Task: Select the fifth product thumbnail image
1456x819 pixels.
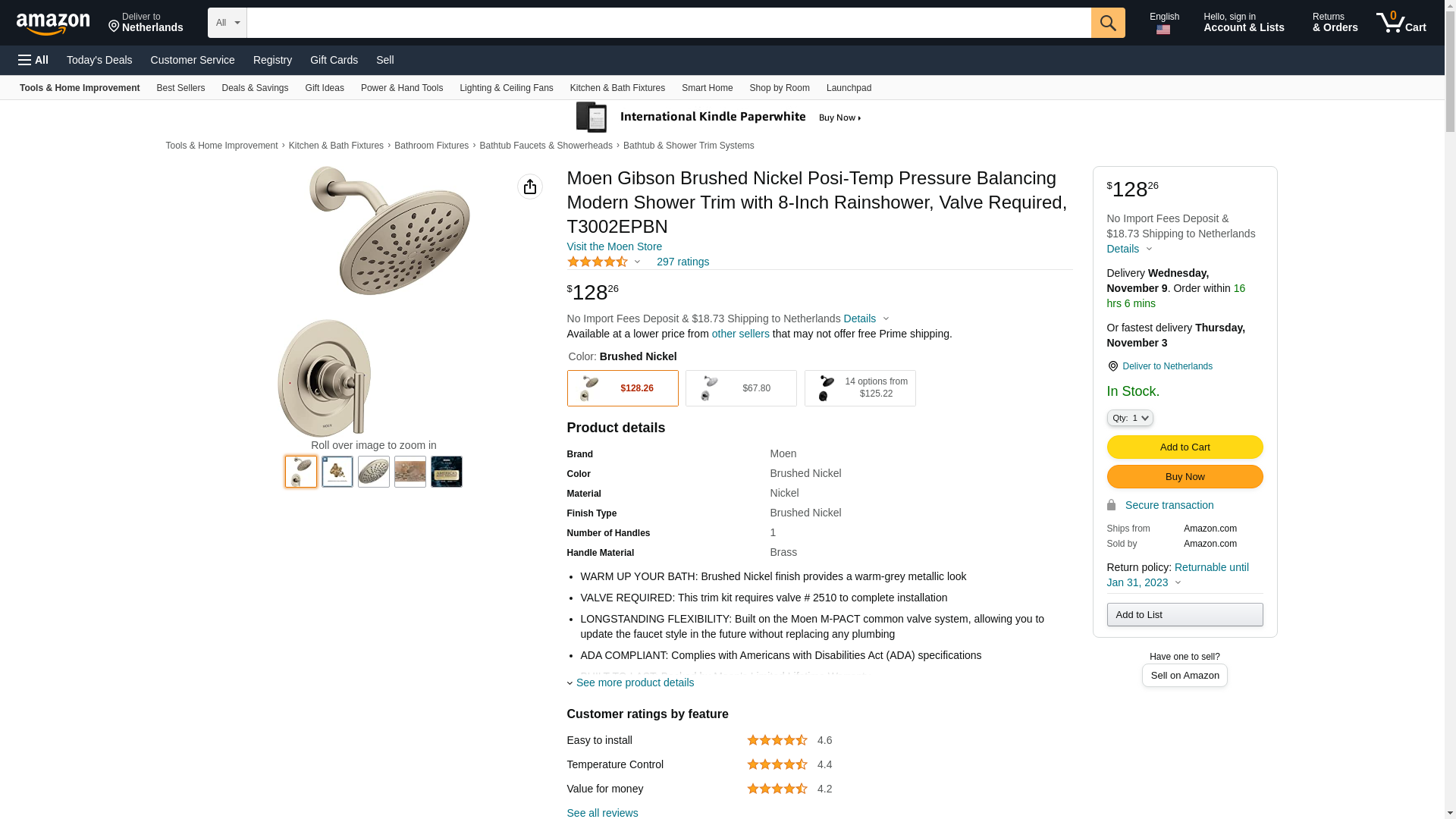Action: [x=447, y=472]
